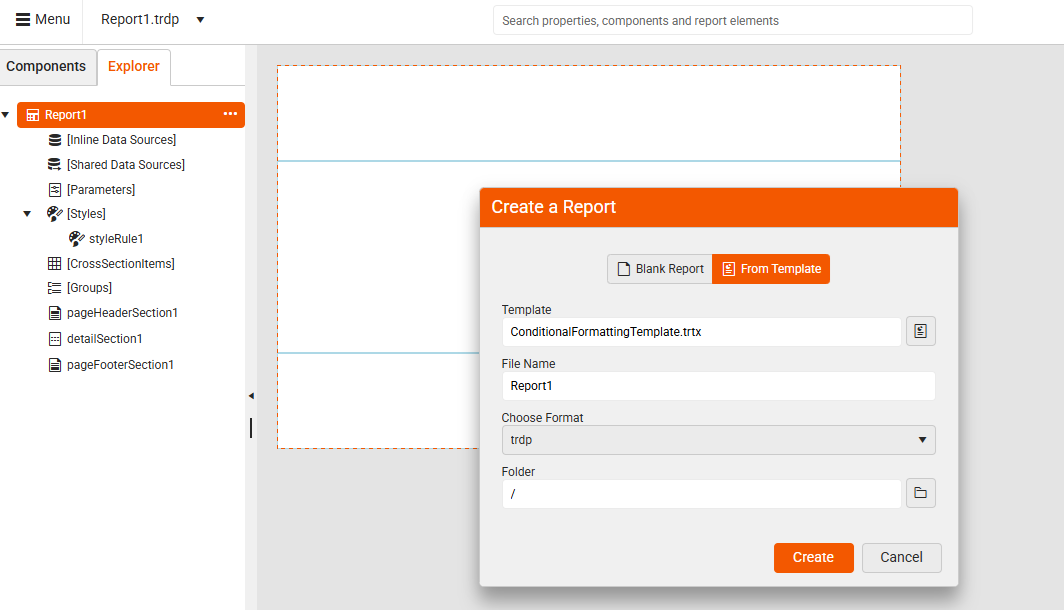Cancel the report creation dialog
The height and width of the screenshot is (610, 1064).
coord(901,557)
